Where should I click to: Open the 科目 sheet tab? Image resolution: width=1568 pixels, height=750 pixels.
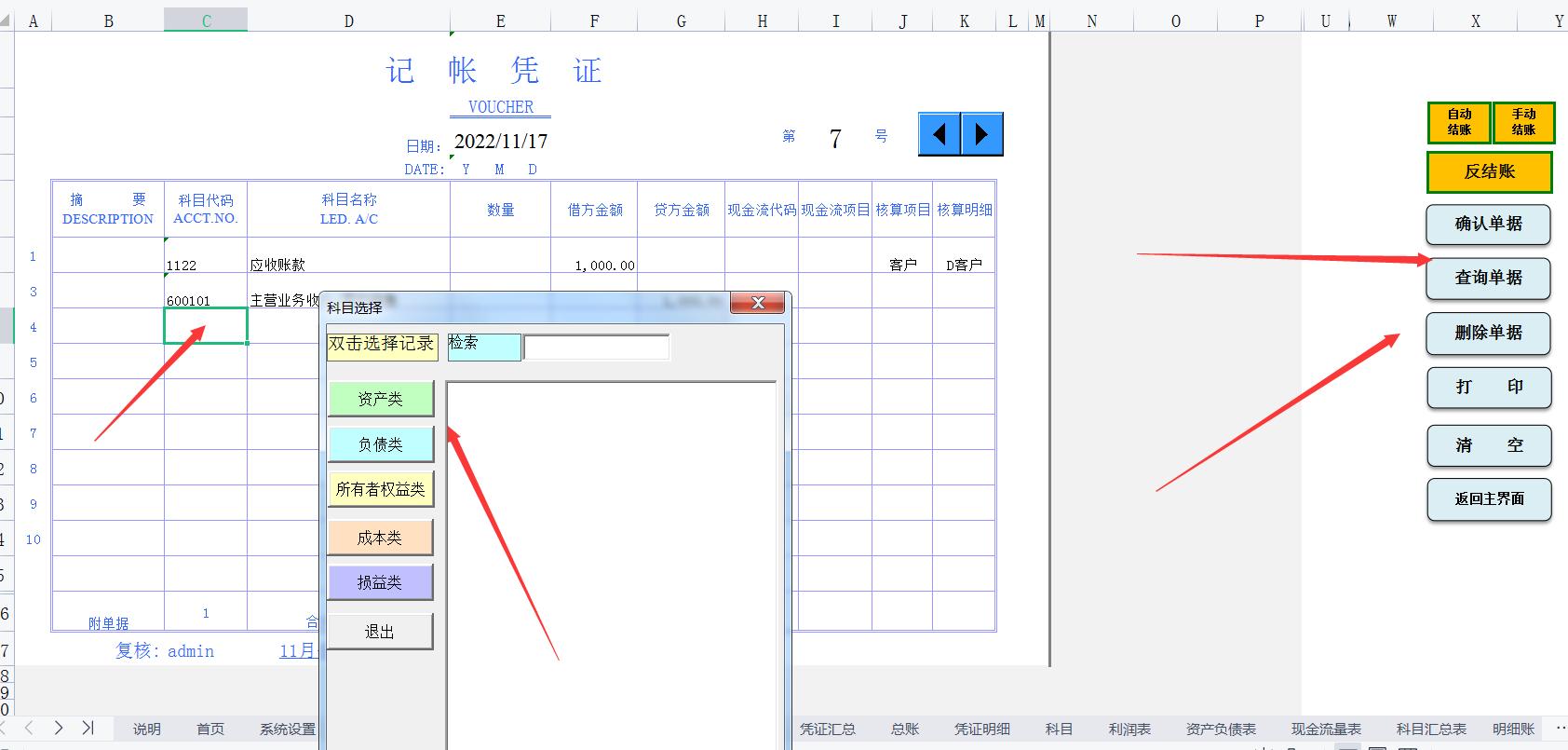coord(1059,729)
